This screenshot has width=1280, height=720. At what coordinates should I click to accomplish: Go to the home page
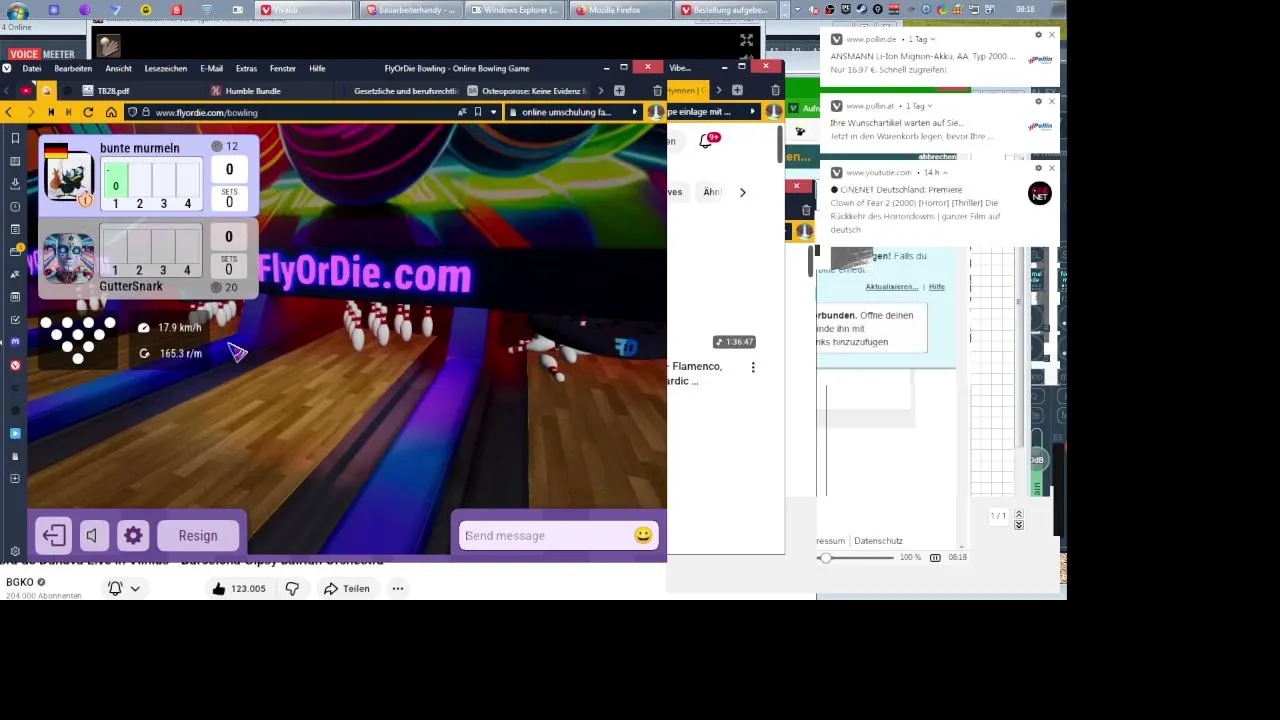(111, 112)
